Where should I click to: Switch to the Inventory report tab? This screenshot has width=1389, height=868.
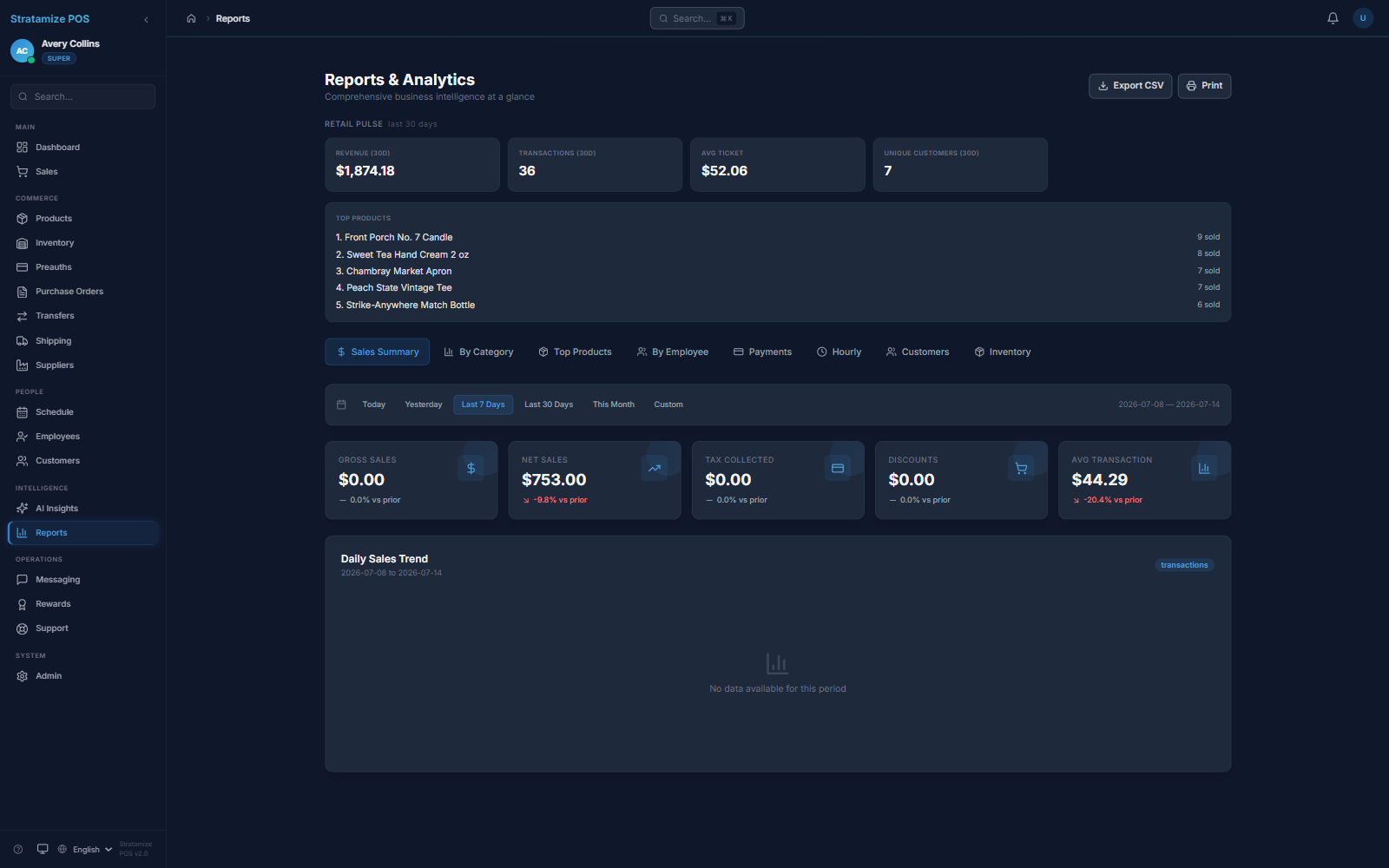click(x=1003, y=352)
